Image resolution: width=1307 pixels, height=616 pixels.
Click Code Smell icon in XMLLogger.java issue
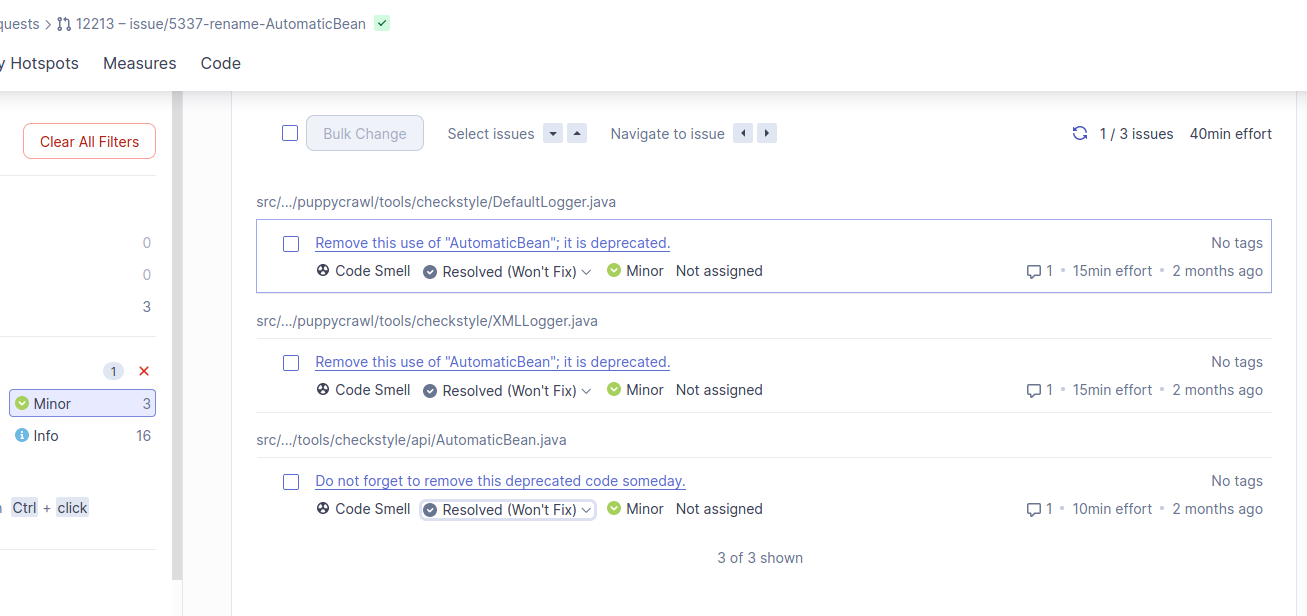[323, 389]
